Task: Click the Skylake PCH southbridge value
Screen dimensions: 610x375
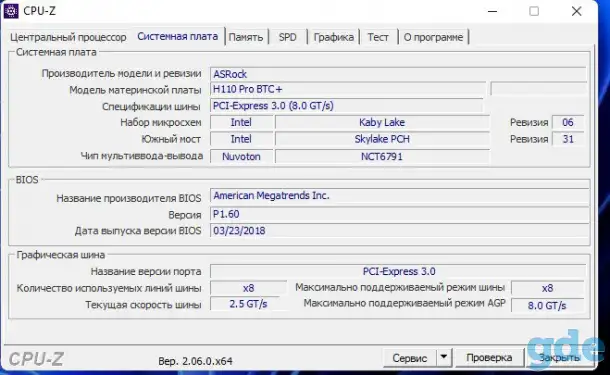Action: tap(382, 139)
